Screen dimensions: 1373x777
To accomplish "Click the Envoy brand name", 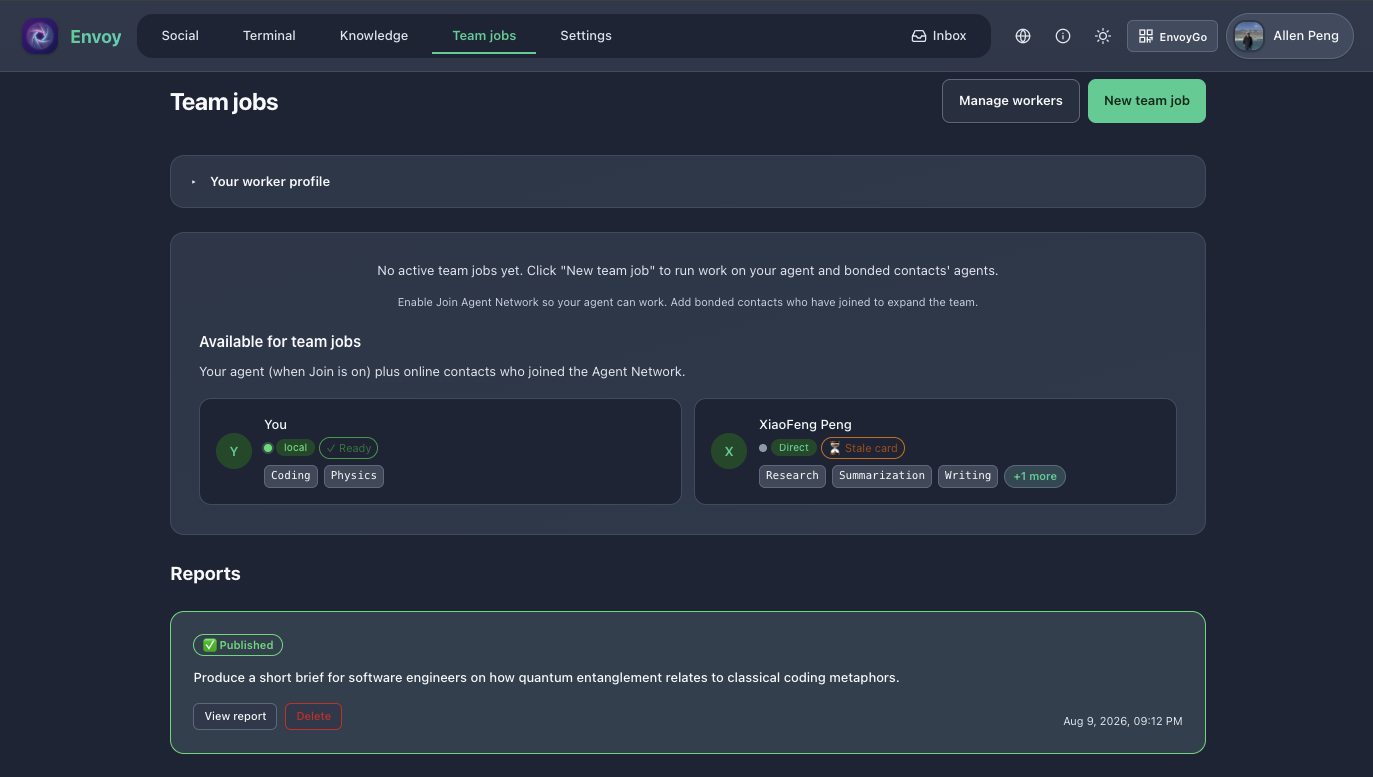I will [96, 37].
